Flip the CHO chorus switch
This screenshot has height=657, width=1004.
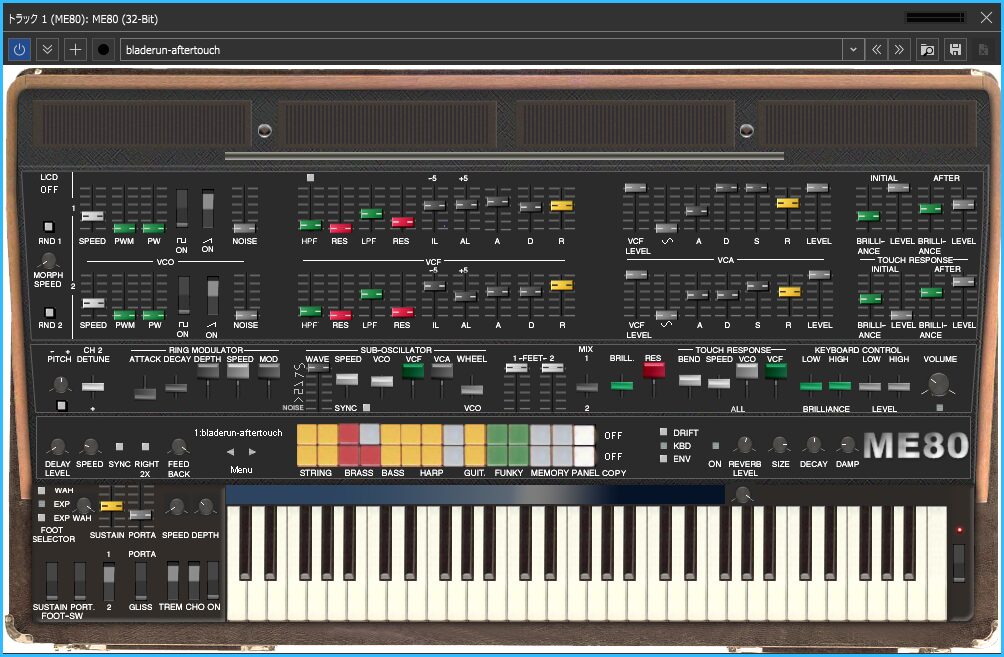193,581
